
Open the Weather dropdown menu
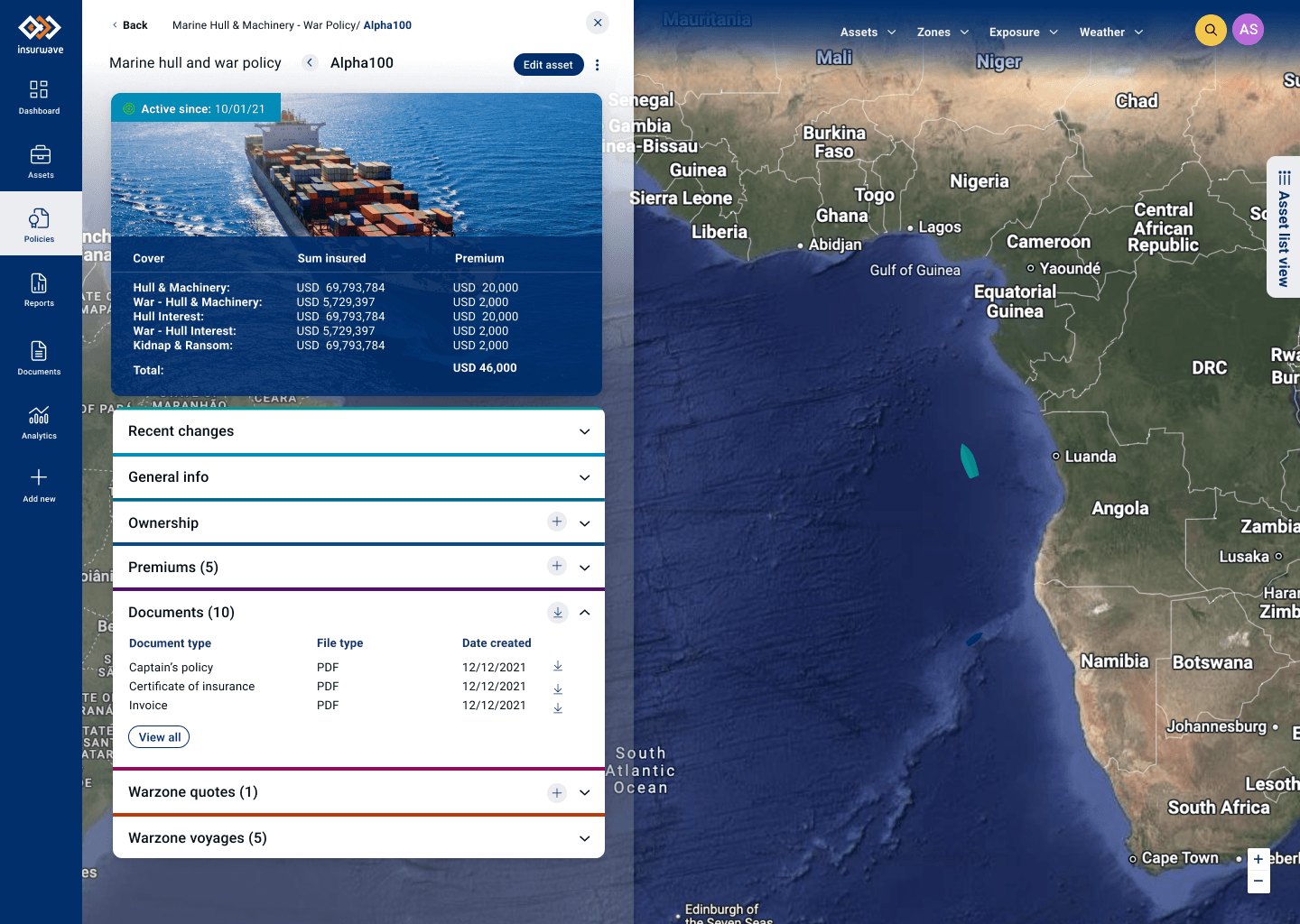click(x=1111, y=32)
